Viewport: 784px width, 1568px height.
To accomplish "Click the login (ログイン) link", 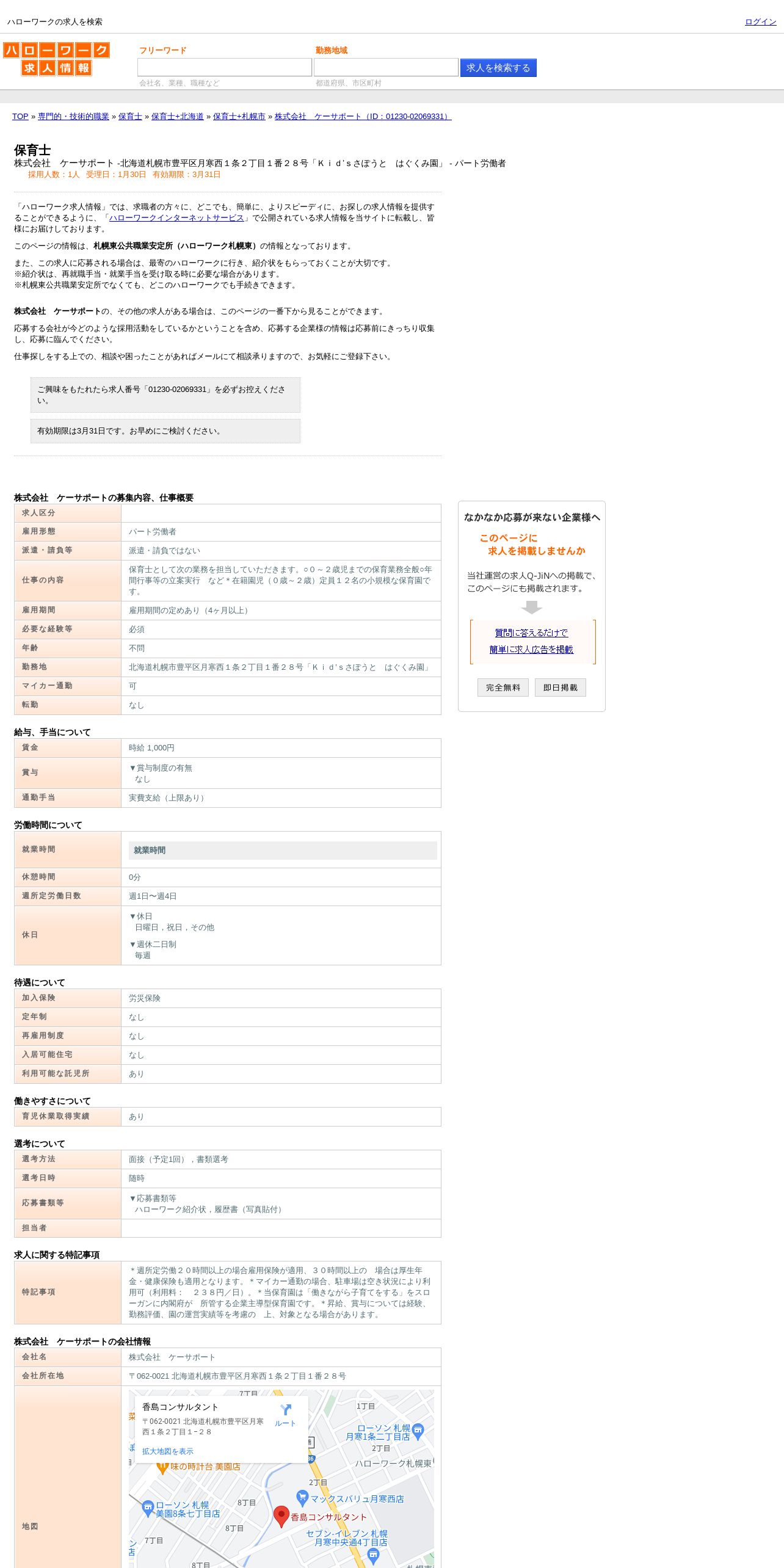I will coord(760,22).
